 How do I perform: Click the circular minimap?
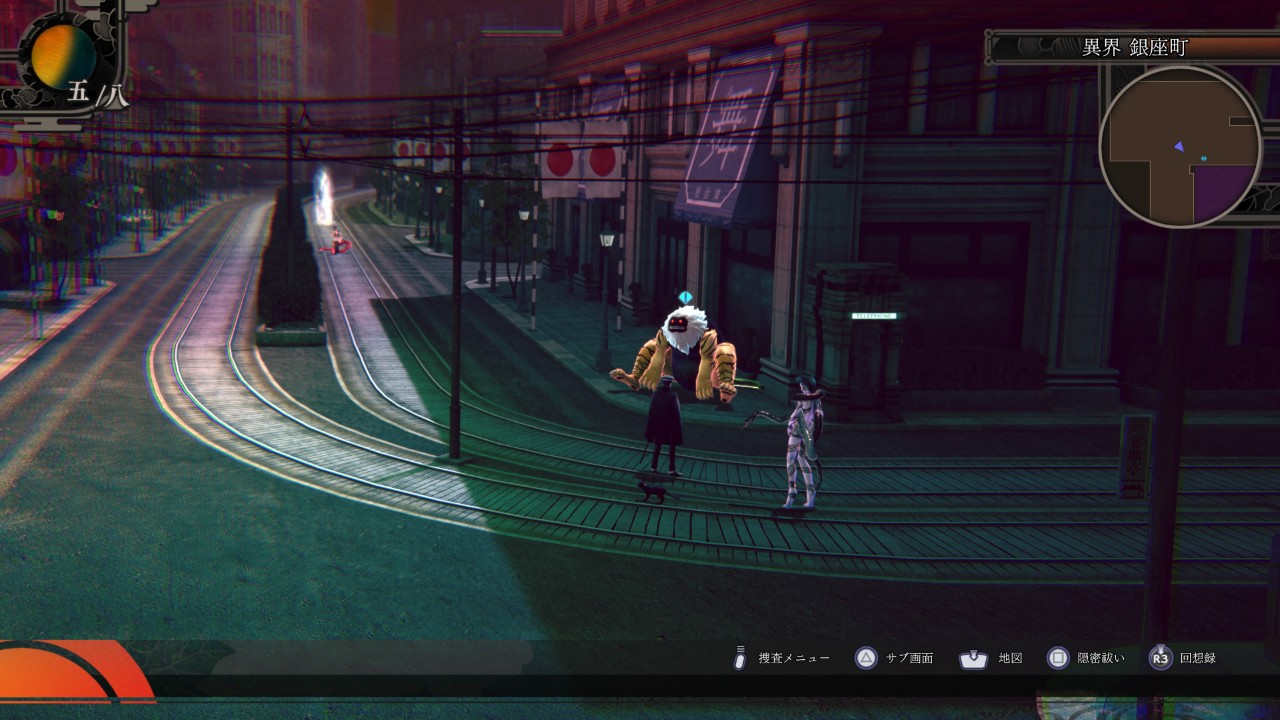[1180, 147]
